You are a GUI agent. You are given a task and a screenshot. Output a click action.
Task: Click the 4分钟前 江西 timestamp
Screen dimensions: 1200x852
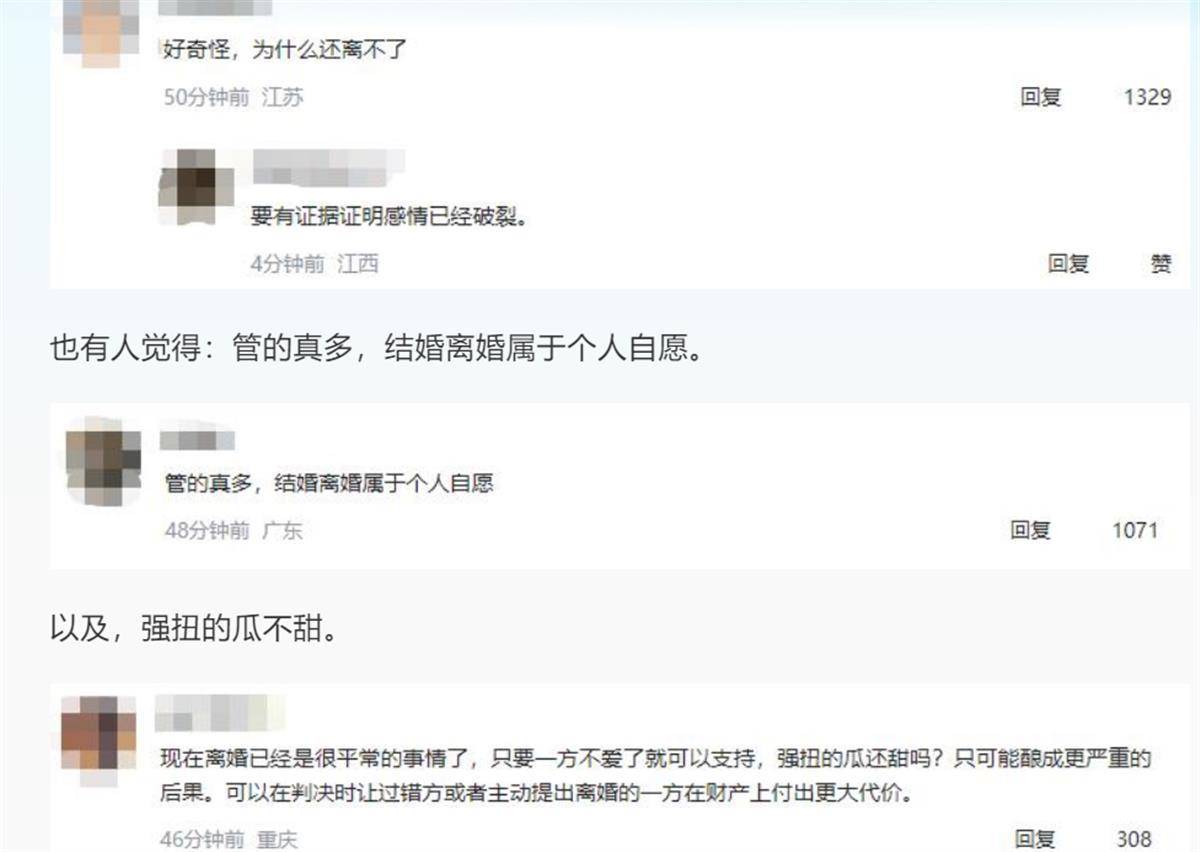[315, 264]
